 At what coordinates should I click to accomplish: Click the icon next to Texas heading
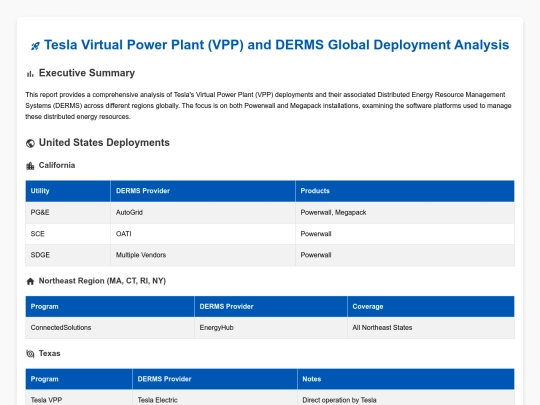(x=30, y=354)
